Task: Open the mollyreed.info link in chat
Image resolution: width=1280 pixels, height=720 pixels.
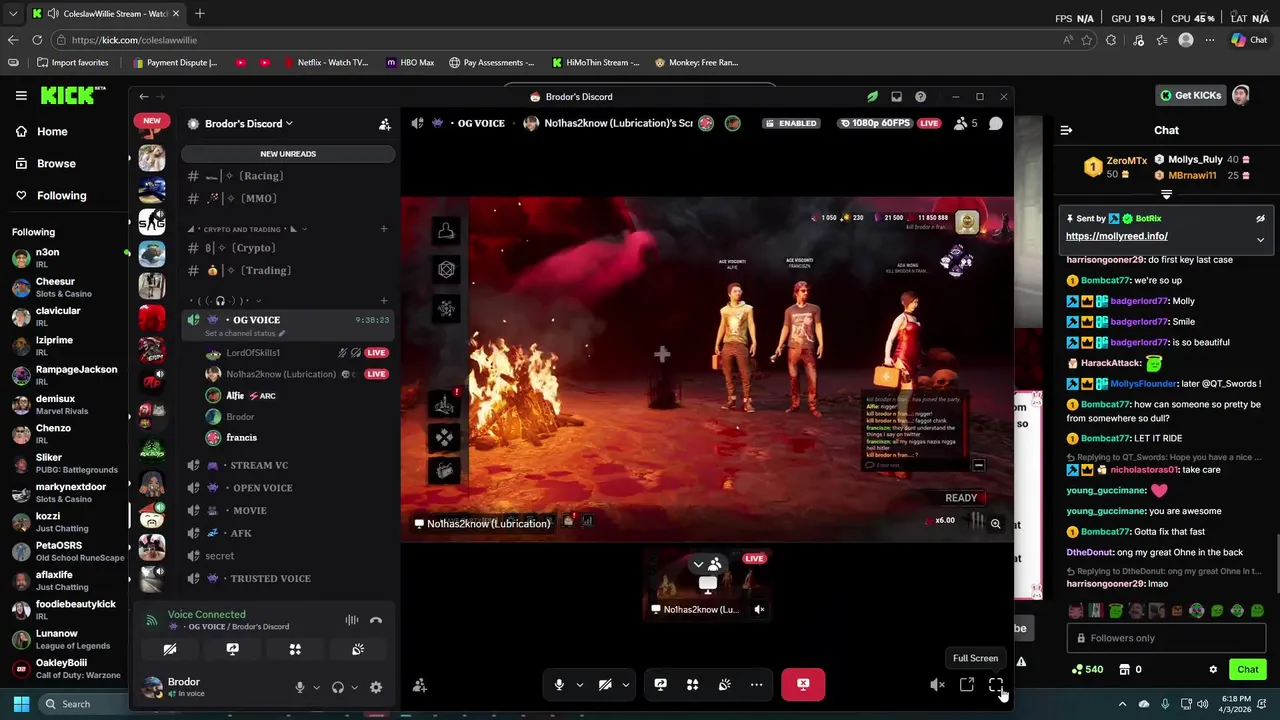Action: [x=1116, y=236]
